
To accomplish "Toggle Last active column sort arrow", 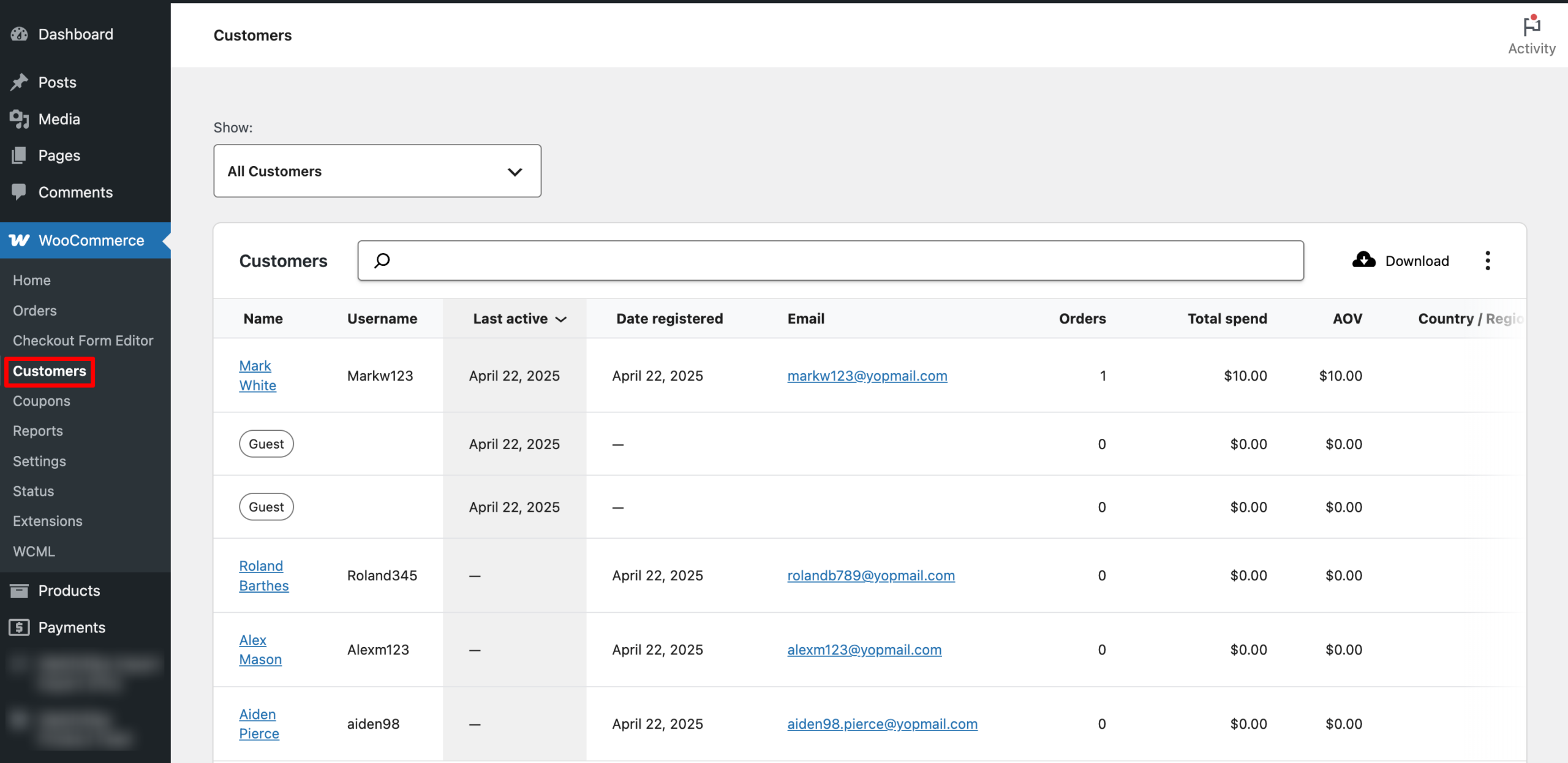I will 561,319.
